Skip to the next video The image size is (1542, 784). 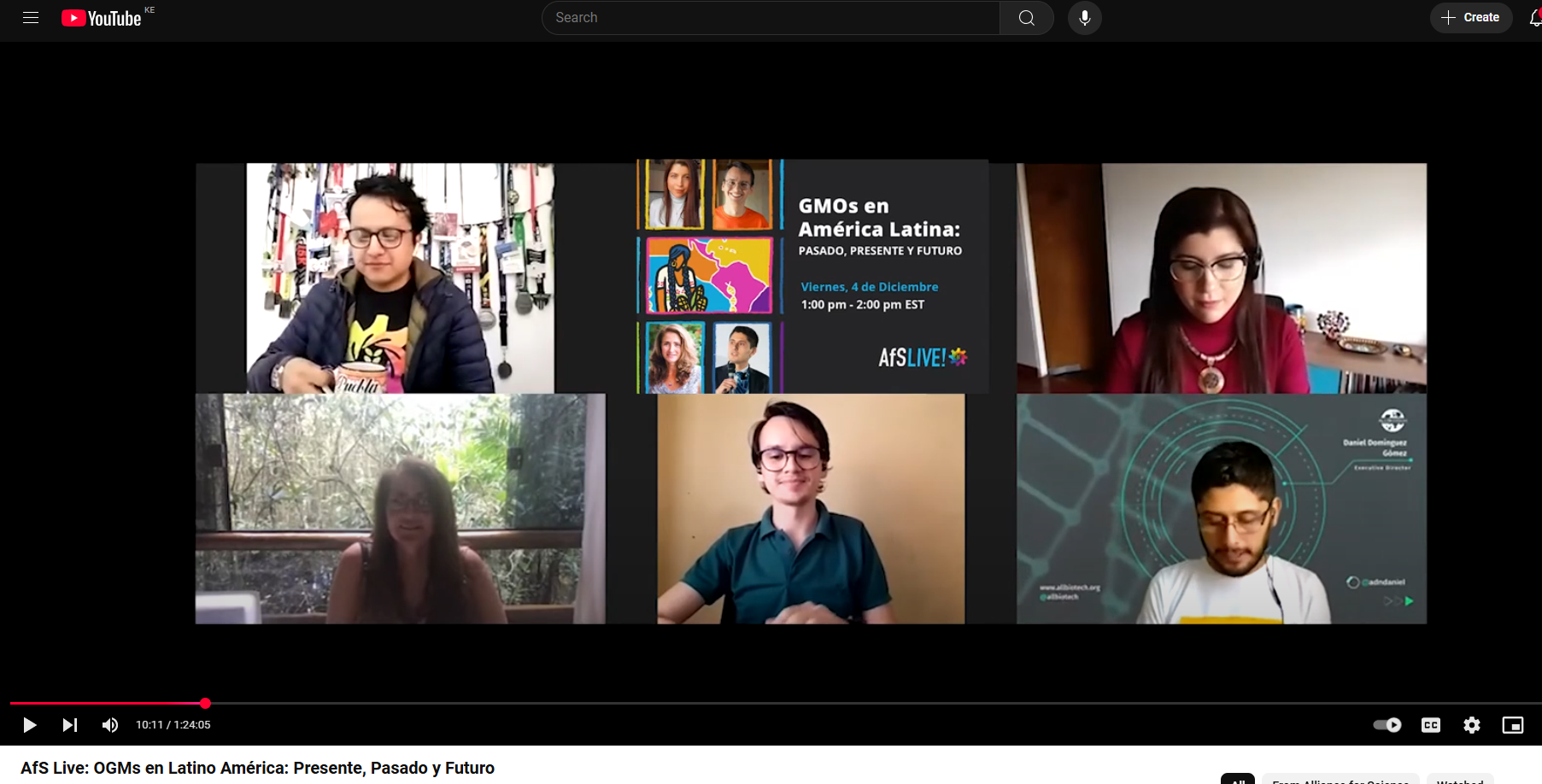pos(70,725)
